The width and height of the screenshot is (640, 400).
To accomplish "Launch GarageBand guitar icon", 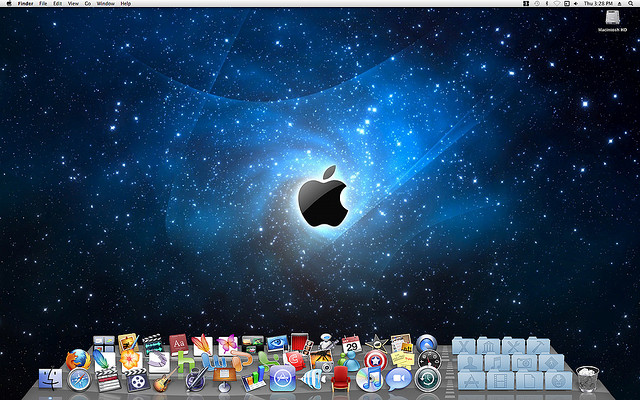I will (x=165, y=380).
